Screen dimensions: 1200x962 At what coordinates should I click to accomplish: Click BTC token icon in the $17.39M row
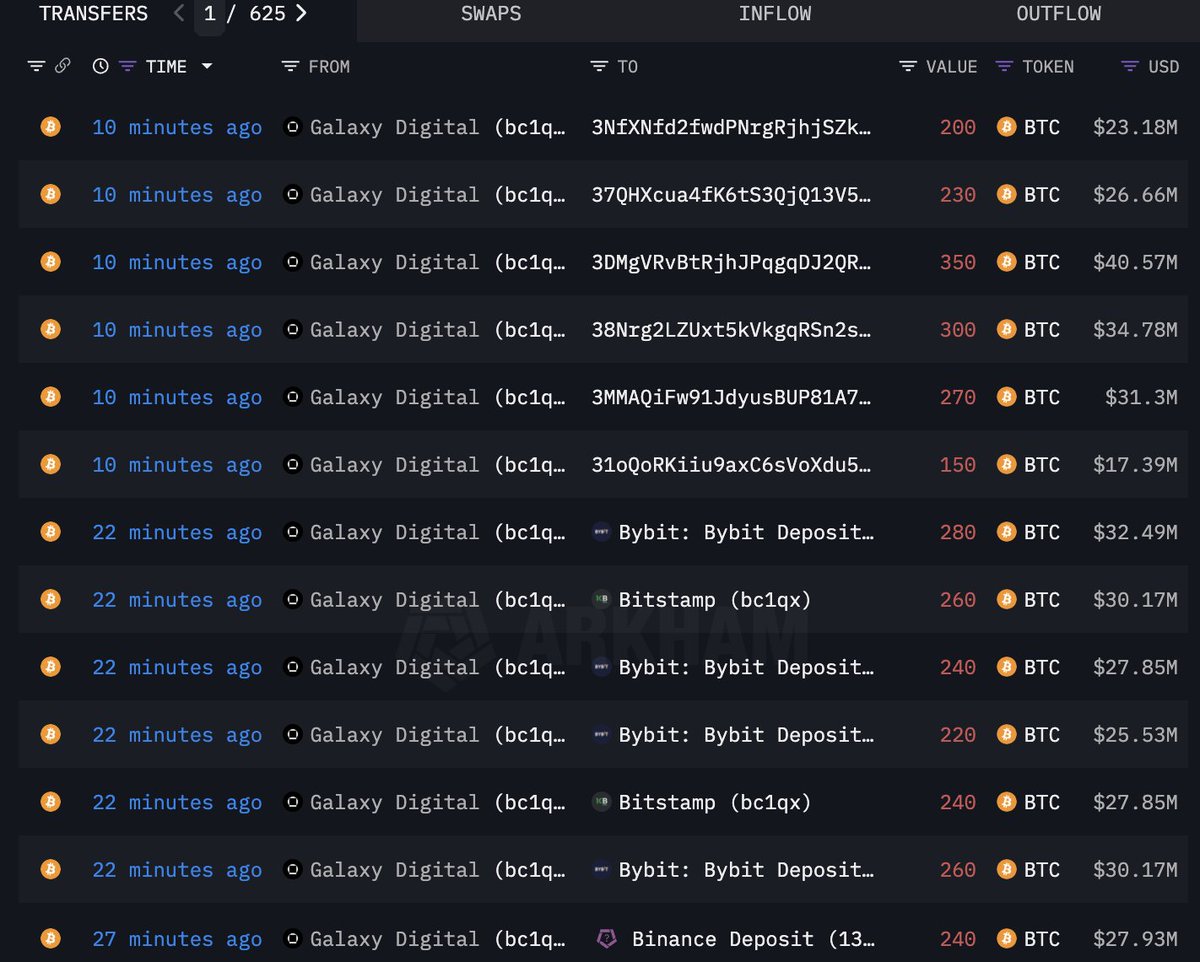[1006, 464]
